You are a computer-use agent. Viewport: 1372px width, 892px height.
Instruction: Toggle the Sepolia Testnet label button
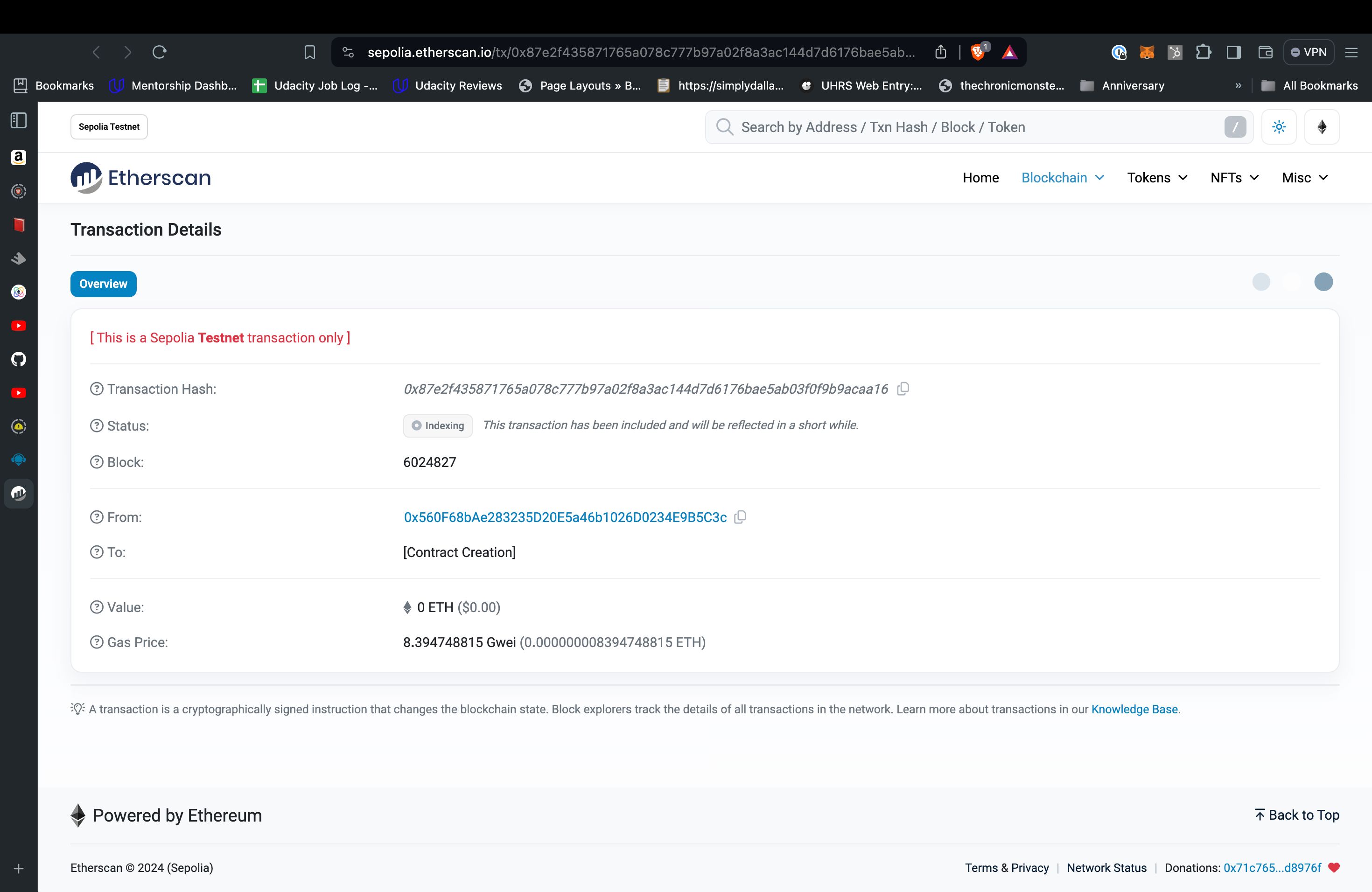109,126
